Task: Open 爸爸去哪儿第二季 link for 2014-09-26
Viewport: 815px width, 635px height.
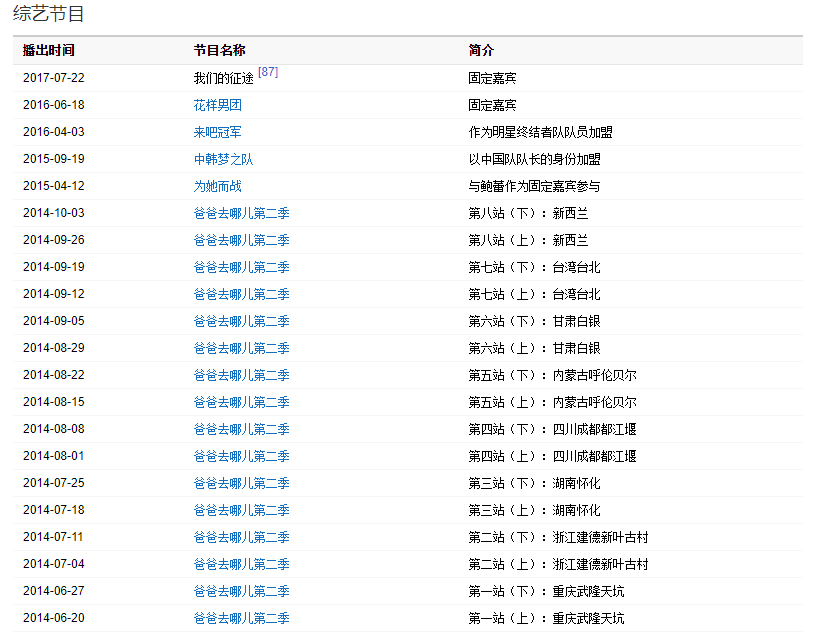Action: (241, 240)
